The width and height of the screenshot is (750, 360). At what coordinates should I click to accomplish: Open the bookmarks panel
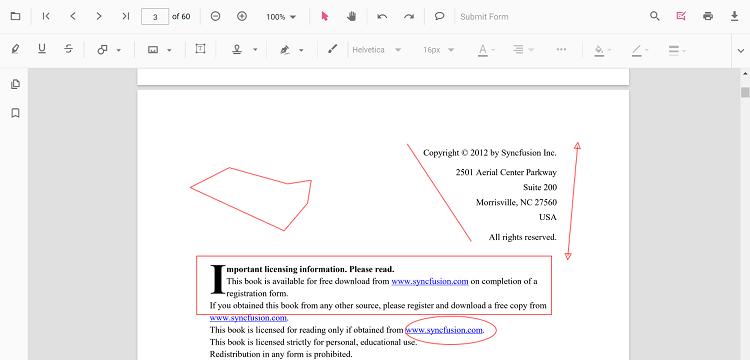pos(15,113)
